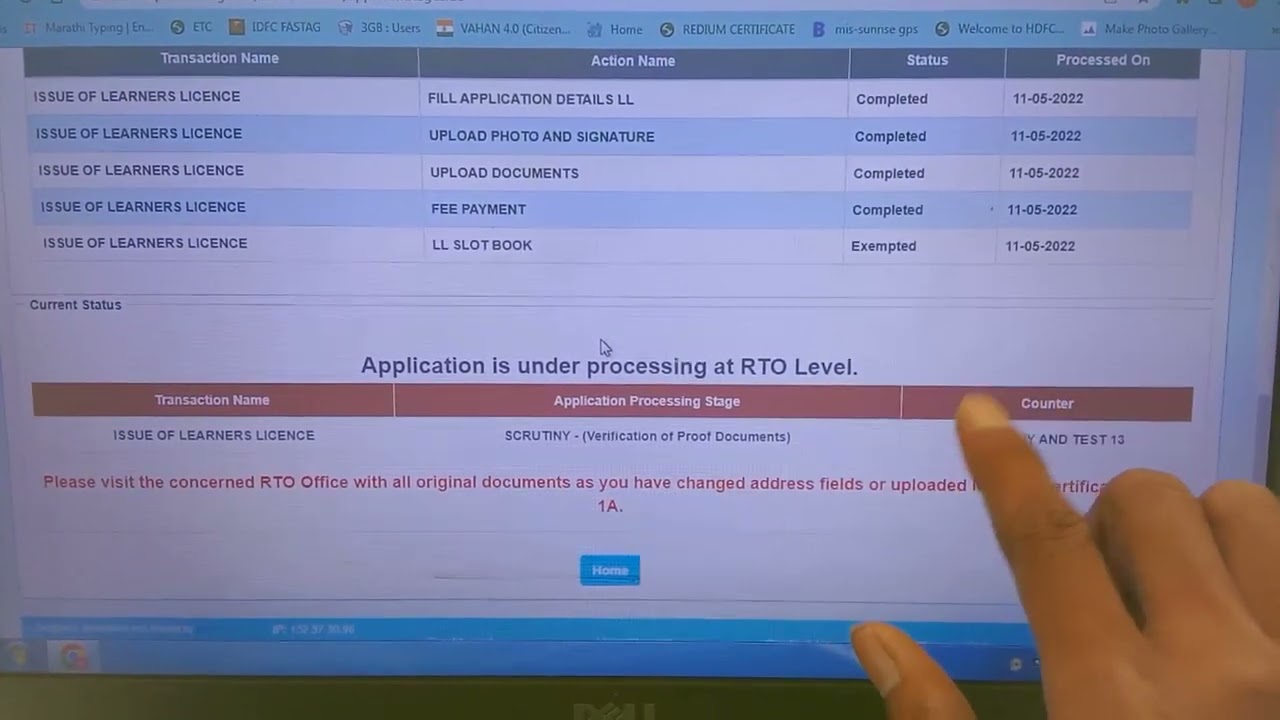Open the REDIUM CERTIFICATE bookmark
Image resolution: width=1280 pixels, height=720 pixels.
(x=728, y=30)
